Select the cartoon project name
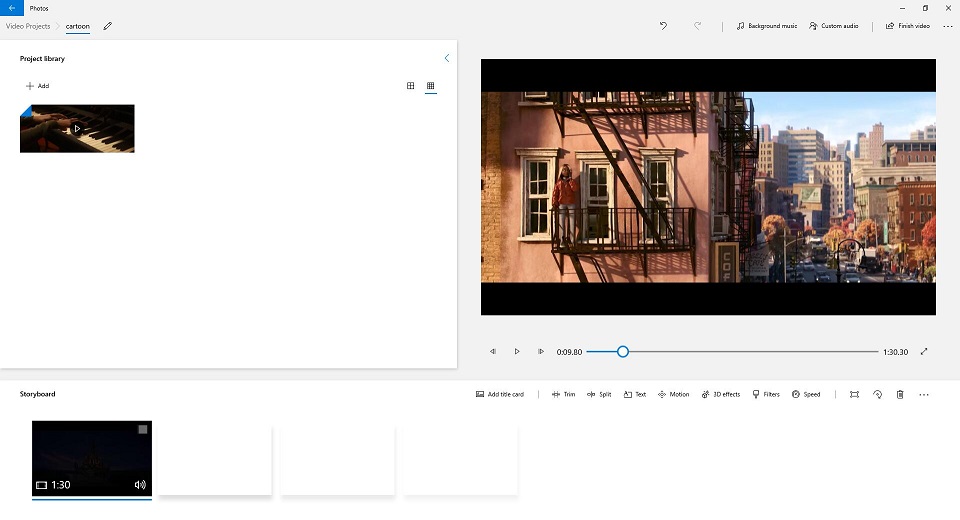Image resolution: width=960 pixels, height=520 pixels. 78,26
